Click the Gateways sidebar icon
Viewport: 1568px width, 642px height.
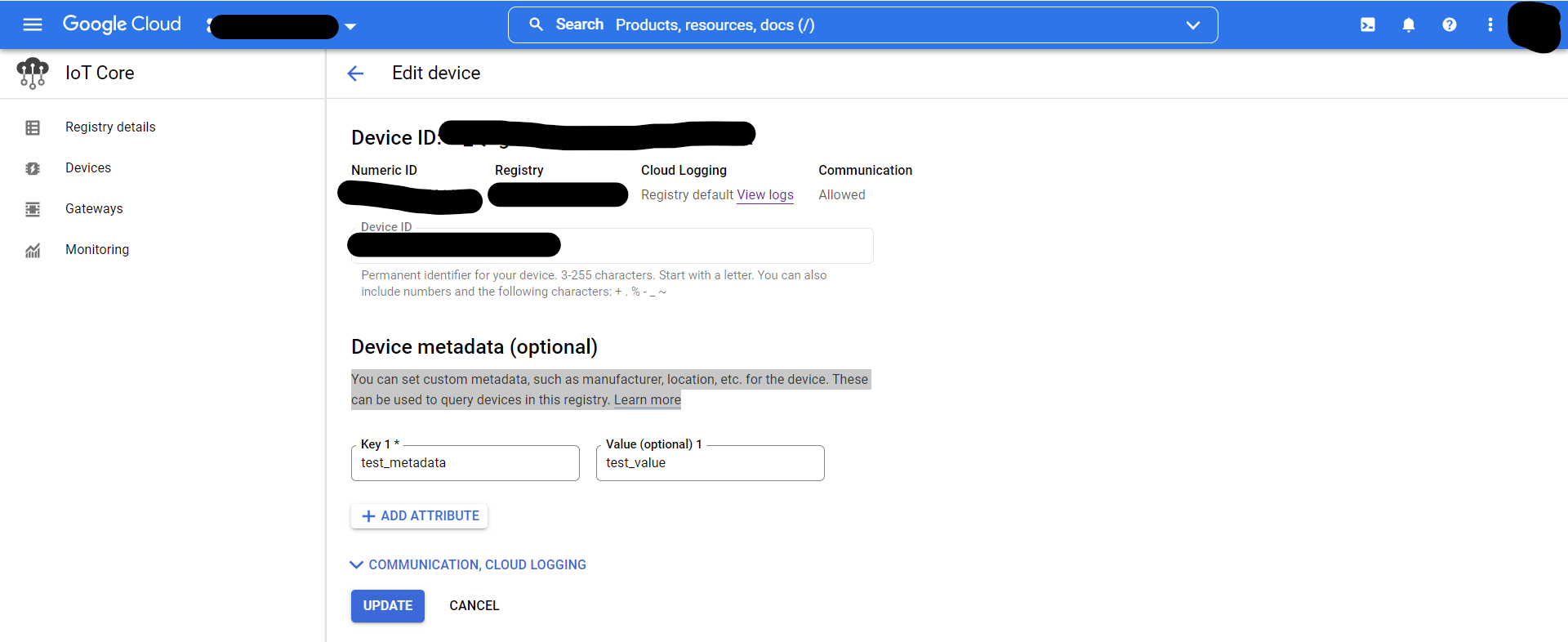click(33, 209)
